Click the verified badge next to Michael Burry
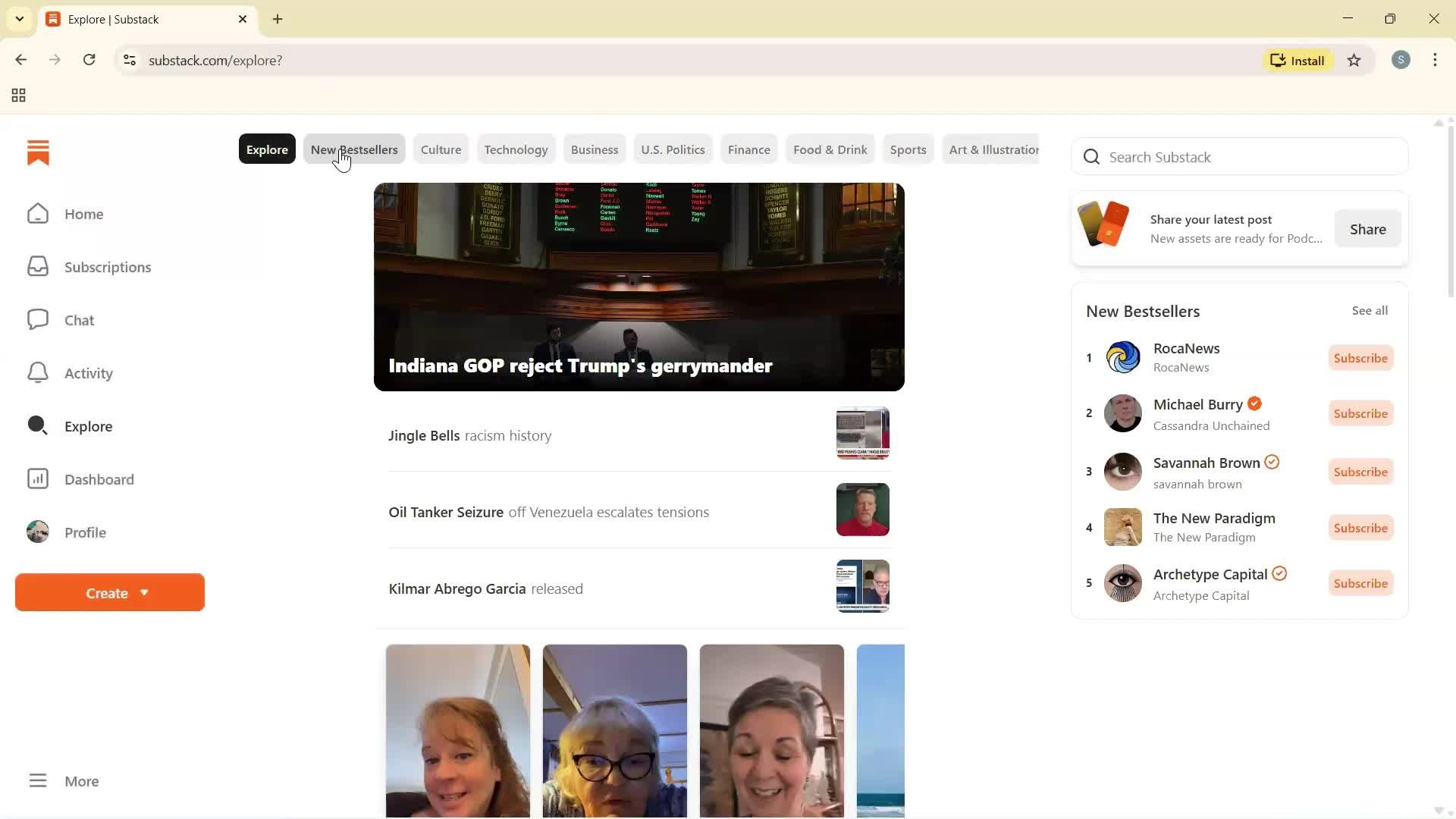Image resolution: width=1456 pixels, height=819 pixels. (1254, 404)
